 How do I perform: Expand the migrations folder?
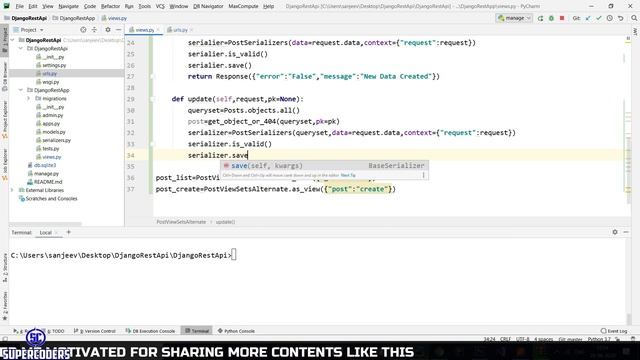(x=29, y=98)
